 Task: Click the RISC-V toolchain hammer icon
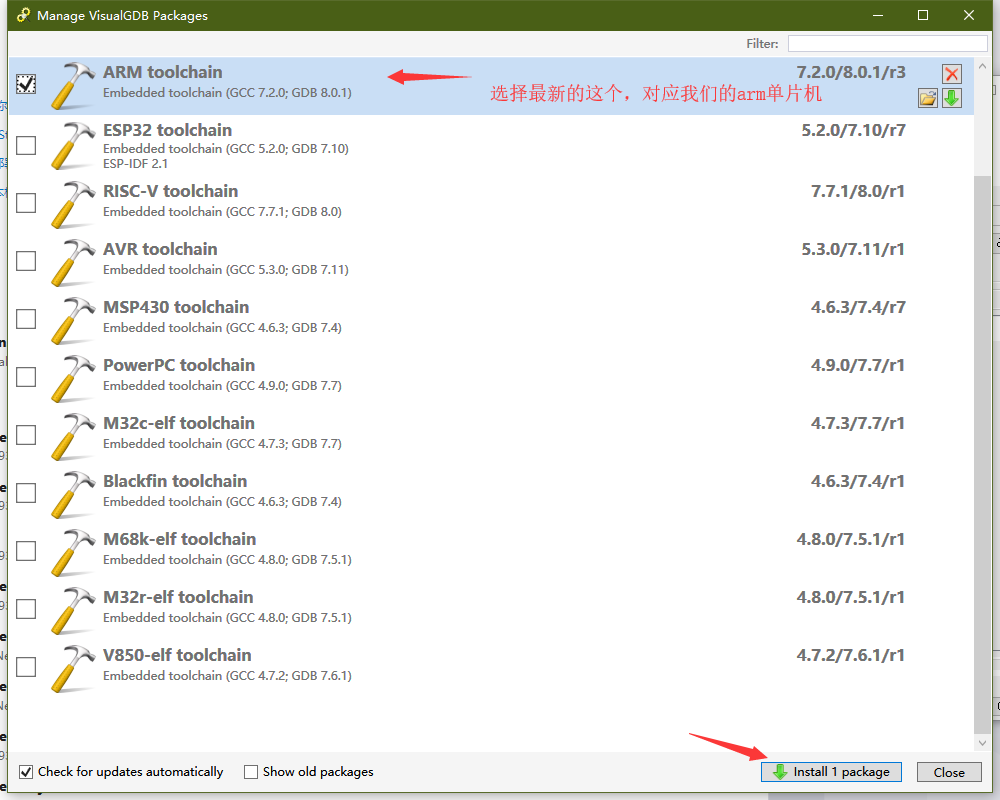coord(73,203)
